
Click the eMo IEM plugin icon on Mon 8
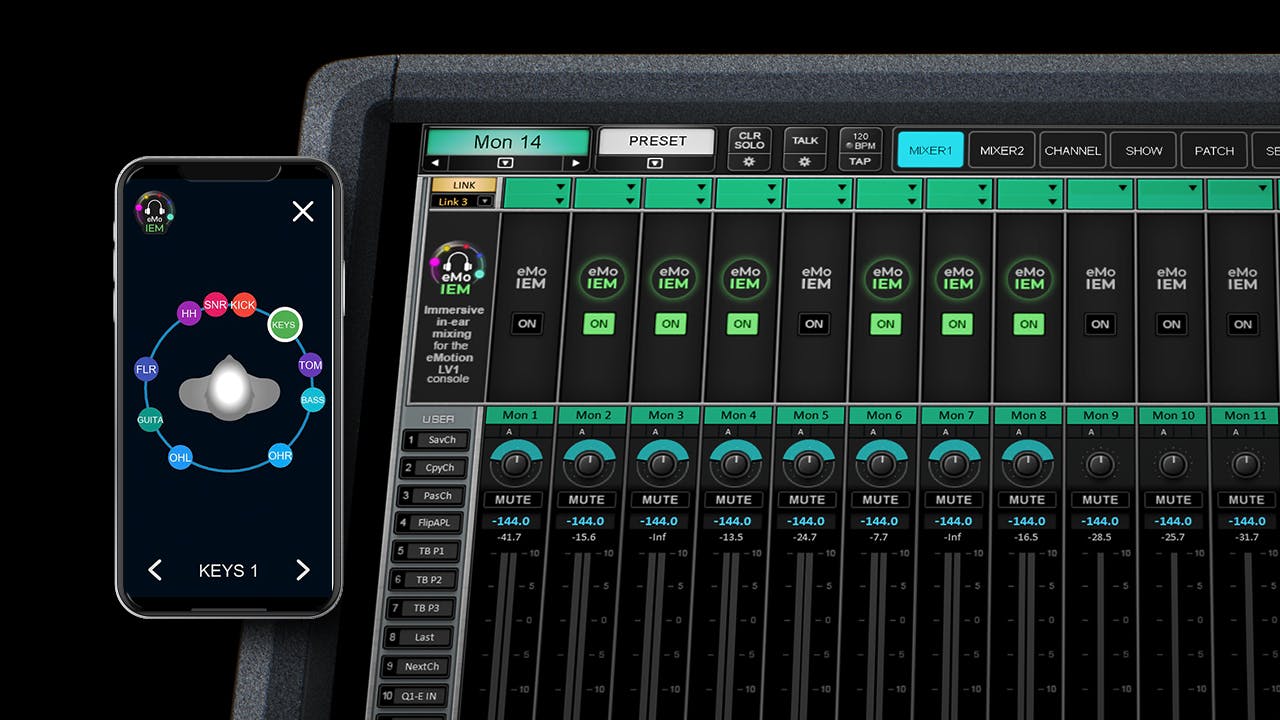coord(1029,278)
